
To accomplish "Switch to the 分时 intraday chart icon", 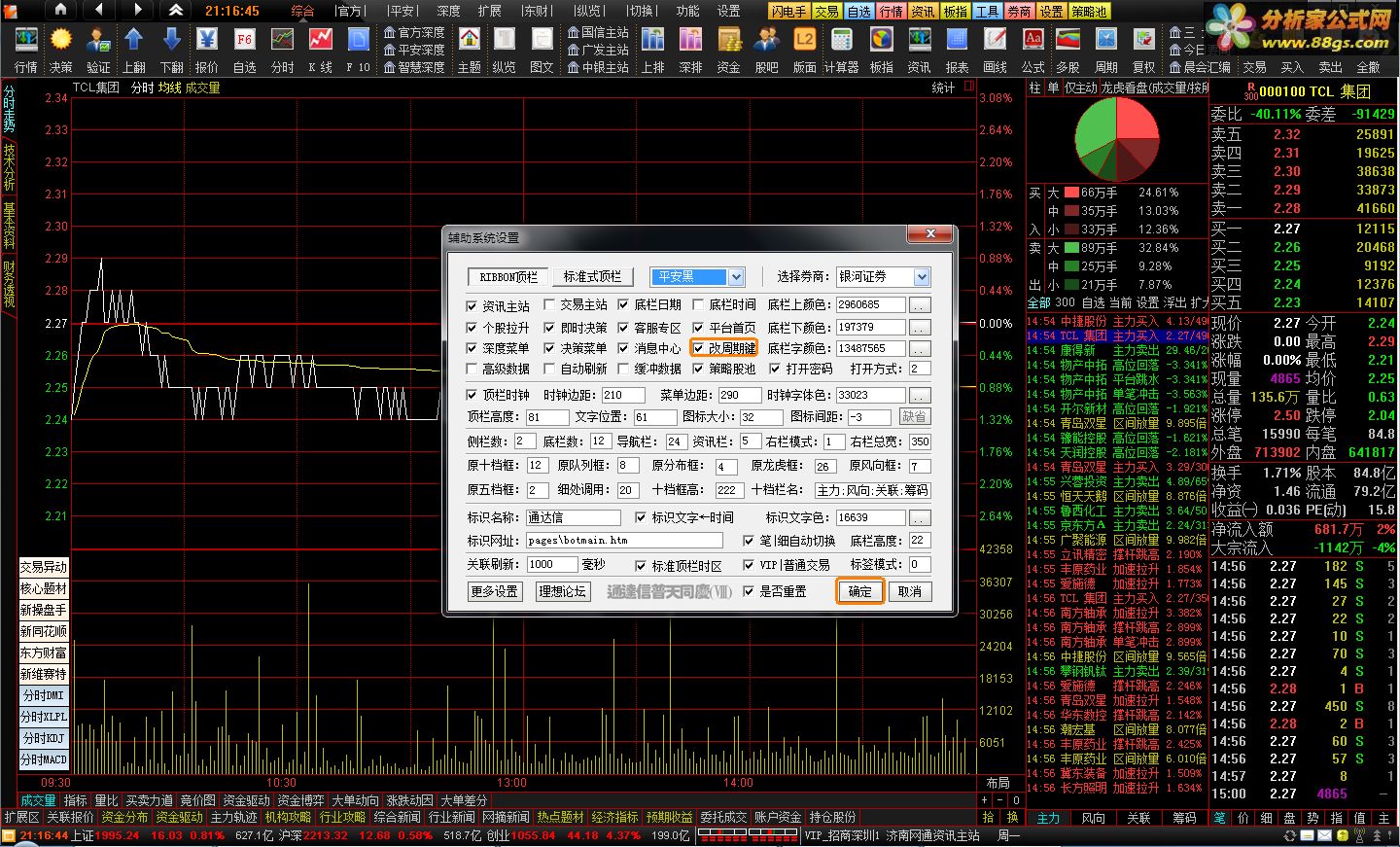I will point(283,50).
